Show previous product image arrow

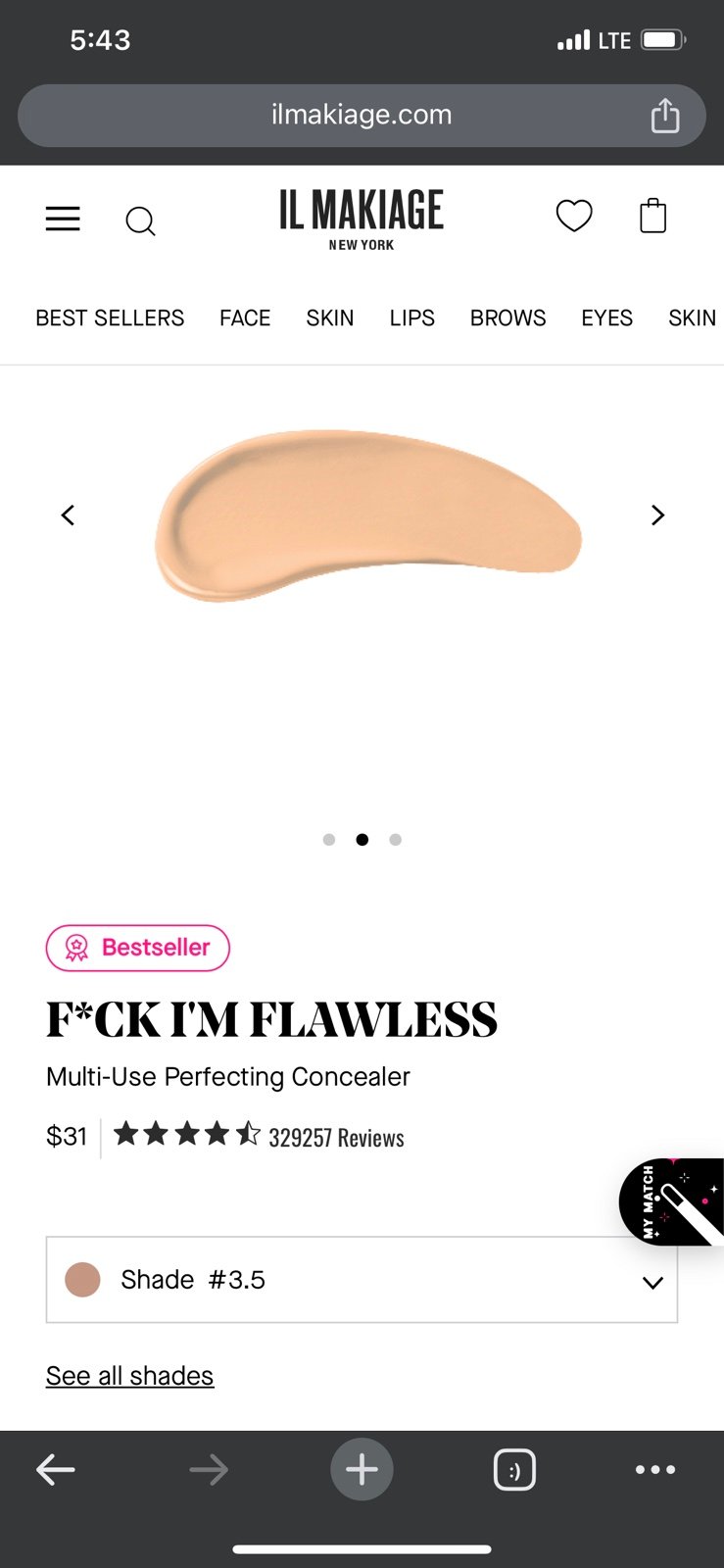pos(68,514)
